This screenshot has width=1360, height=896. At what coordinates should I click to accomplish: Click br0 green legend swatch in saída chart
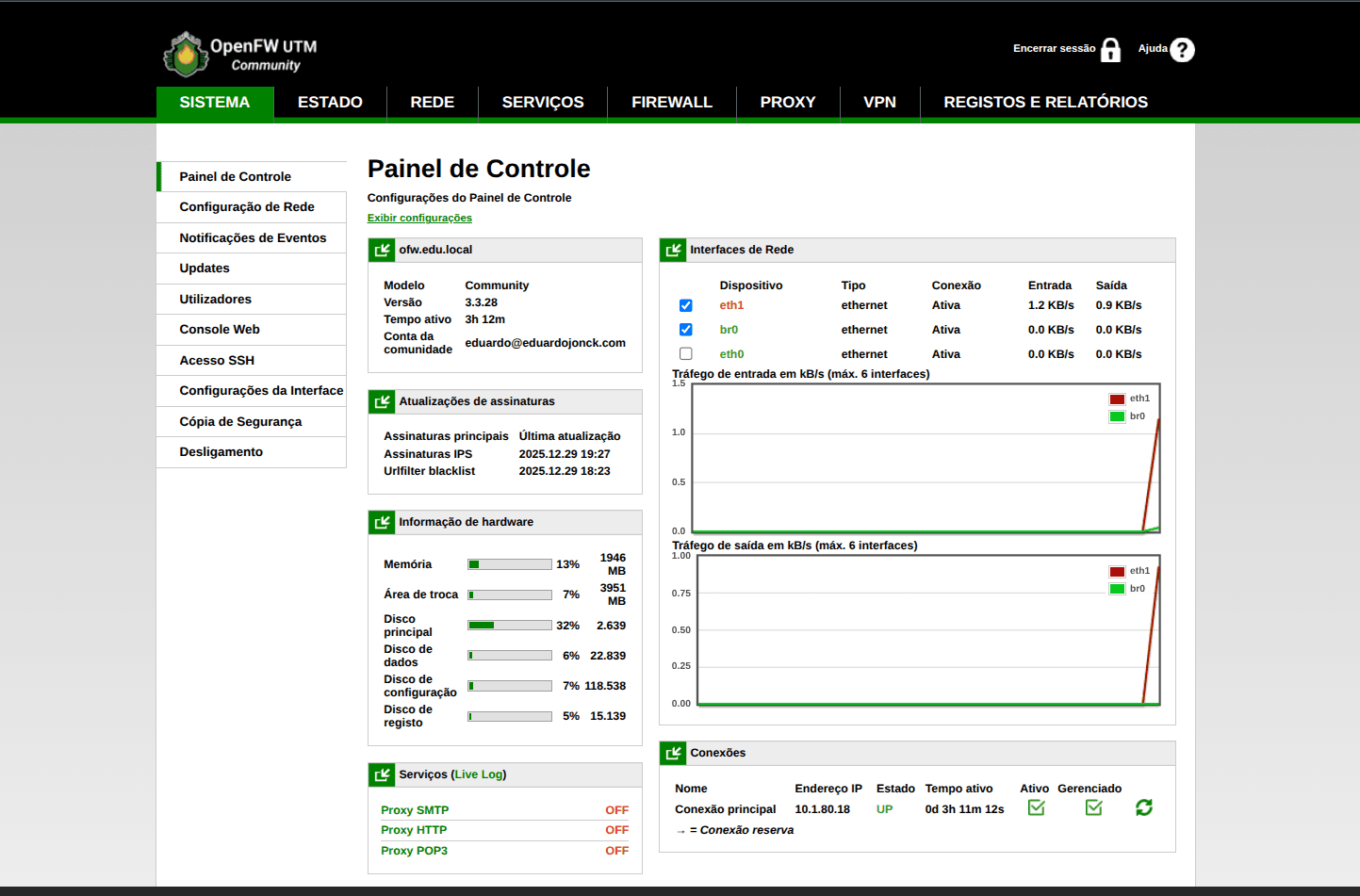click(x=1117, y=589)
